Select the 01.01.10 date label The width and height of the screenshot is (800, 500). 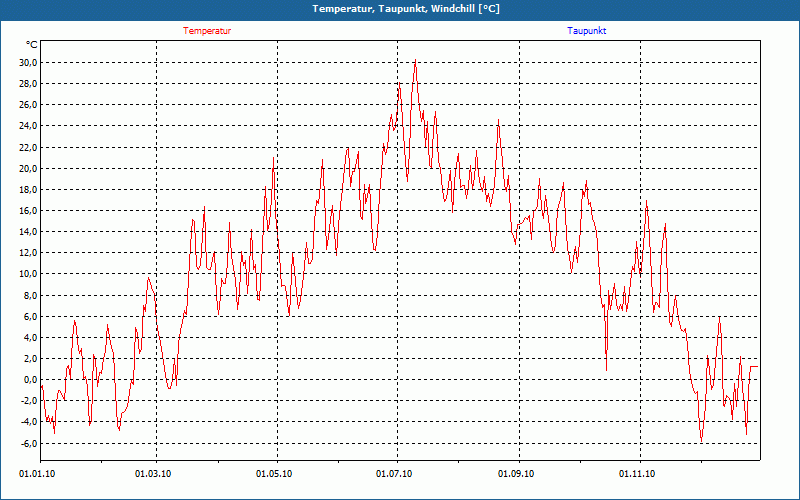[37, 474]
